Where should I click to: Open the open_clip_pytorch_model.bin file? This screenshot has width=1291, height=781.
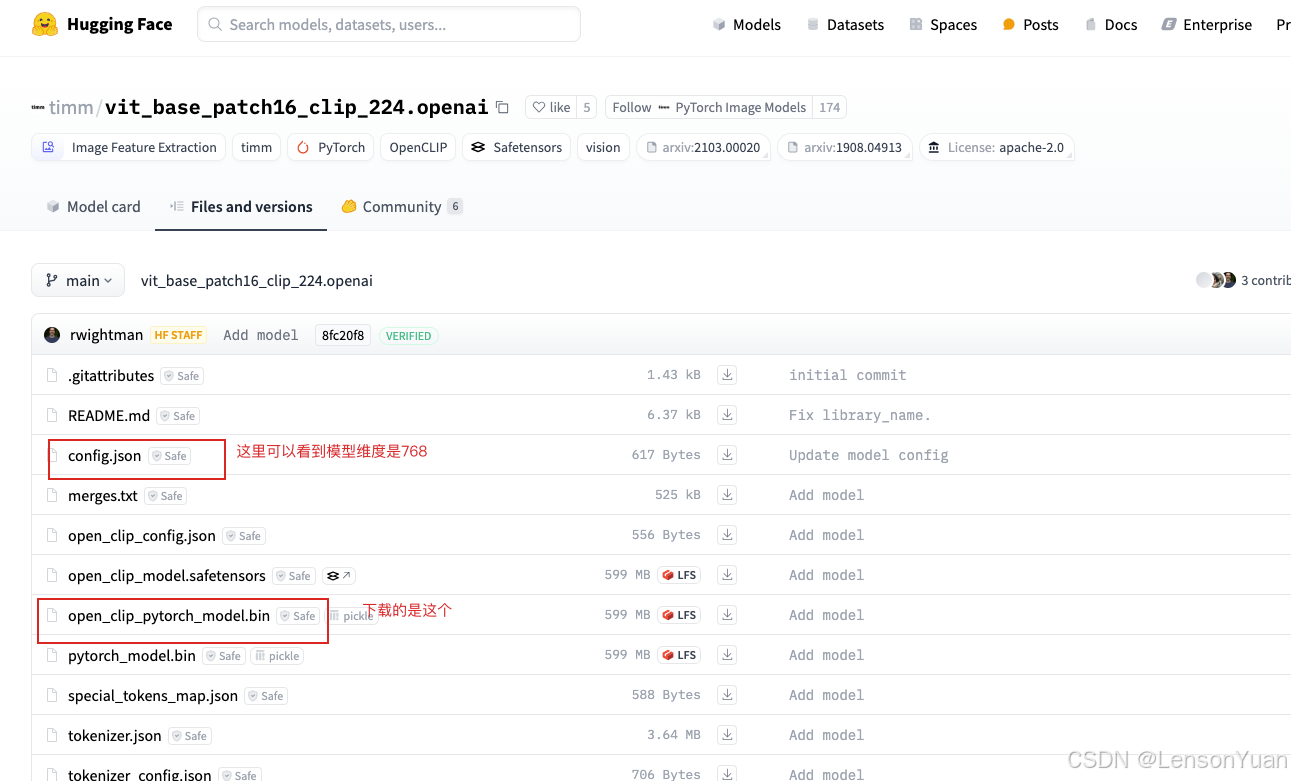click(169, 615)
